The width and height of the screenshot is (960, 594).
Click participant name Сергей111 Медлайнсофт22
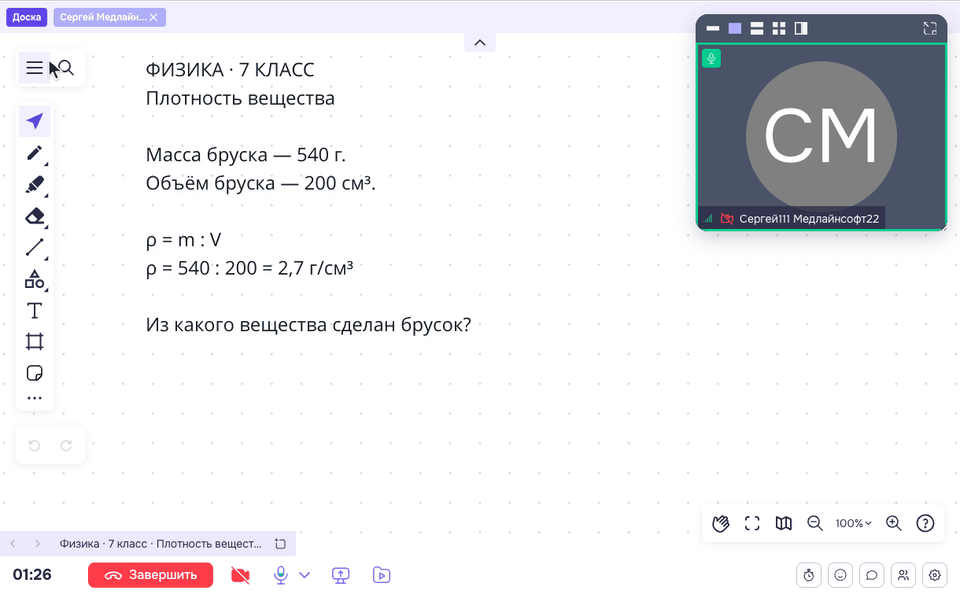[809, 219]
